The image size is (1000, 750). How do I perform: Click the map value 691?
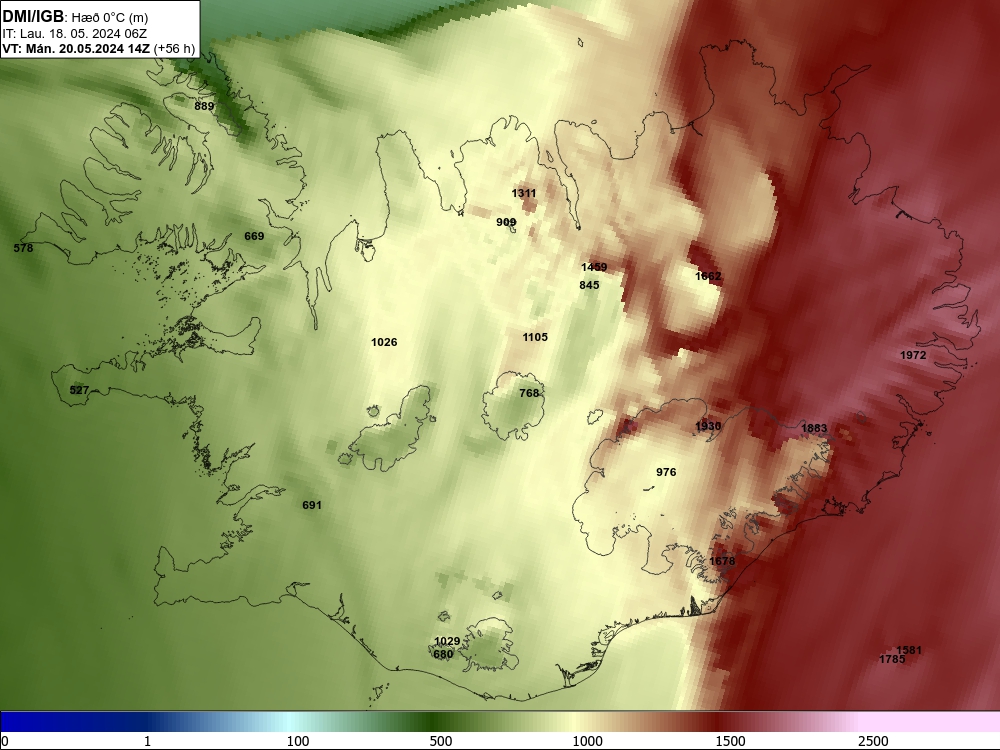tap(312, 504)
